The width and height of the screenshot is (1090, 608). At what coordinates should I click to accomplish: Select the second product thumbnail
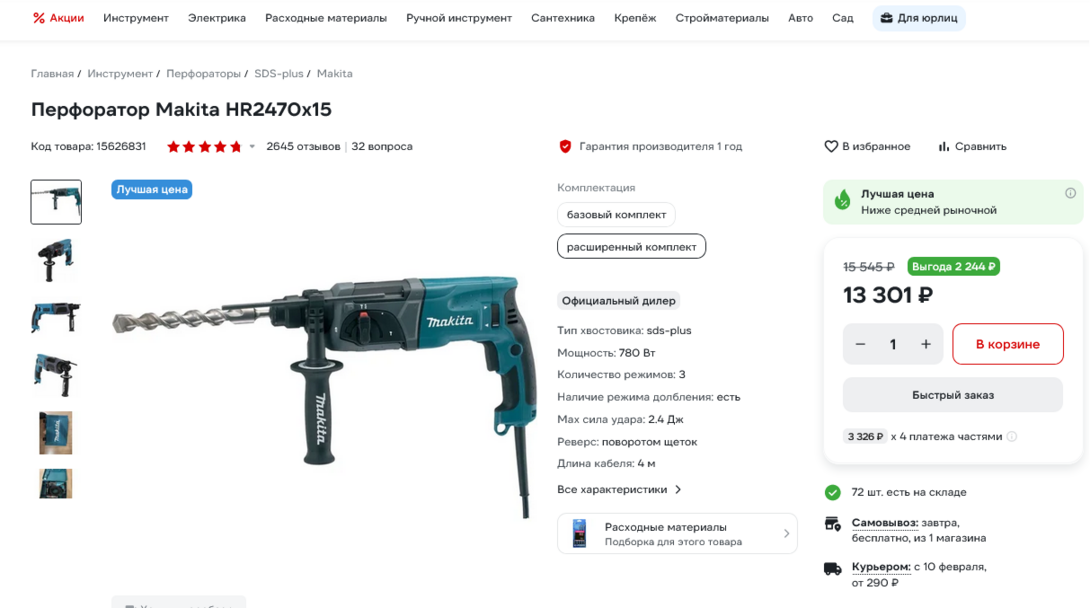click(x=56, y=260)
